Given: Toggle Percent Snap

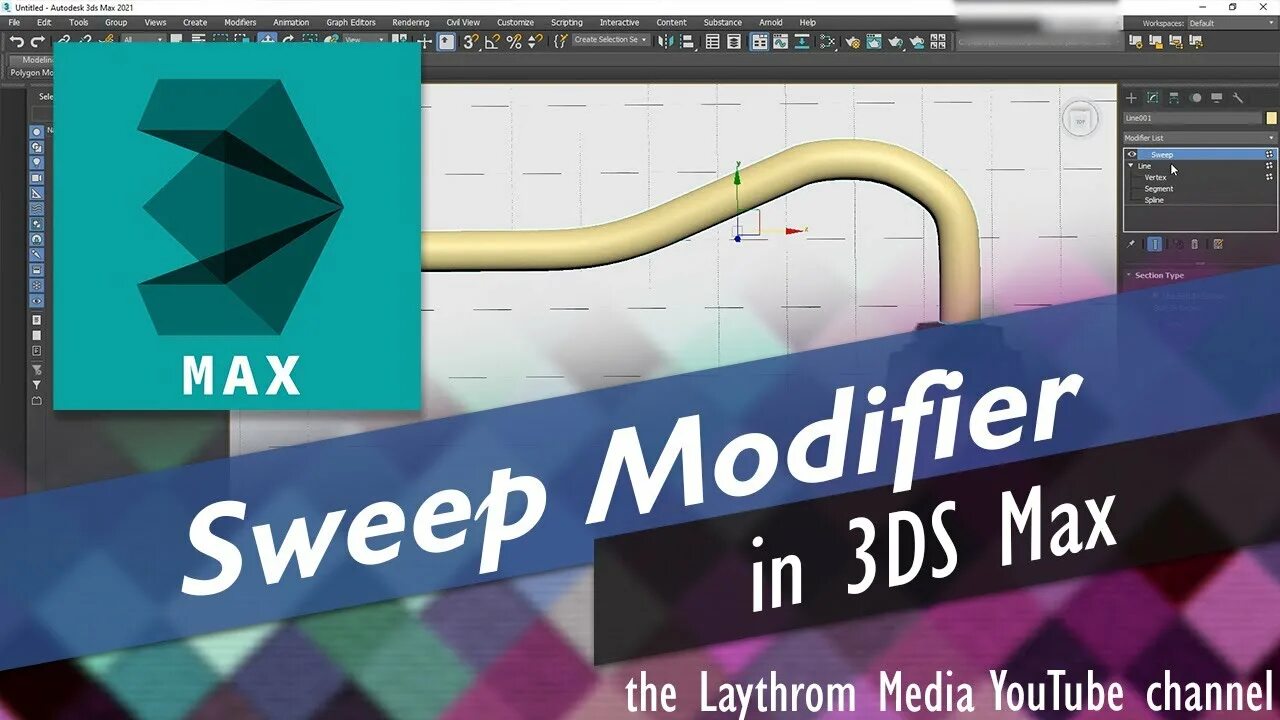Looking at the screenshot, I should coord(514,41).
